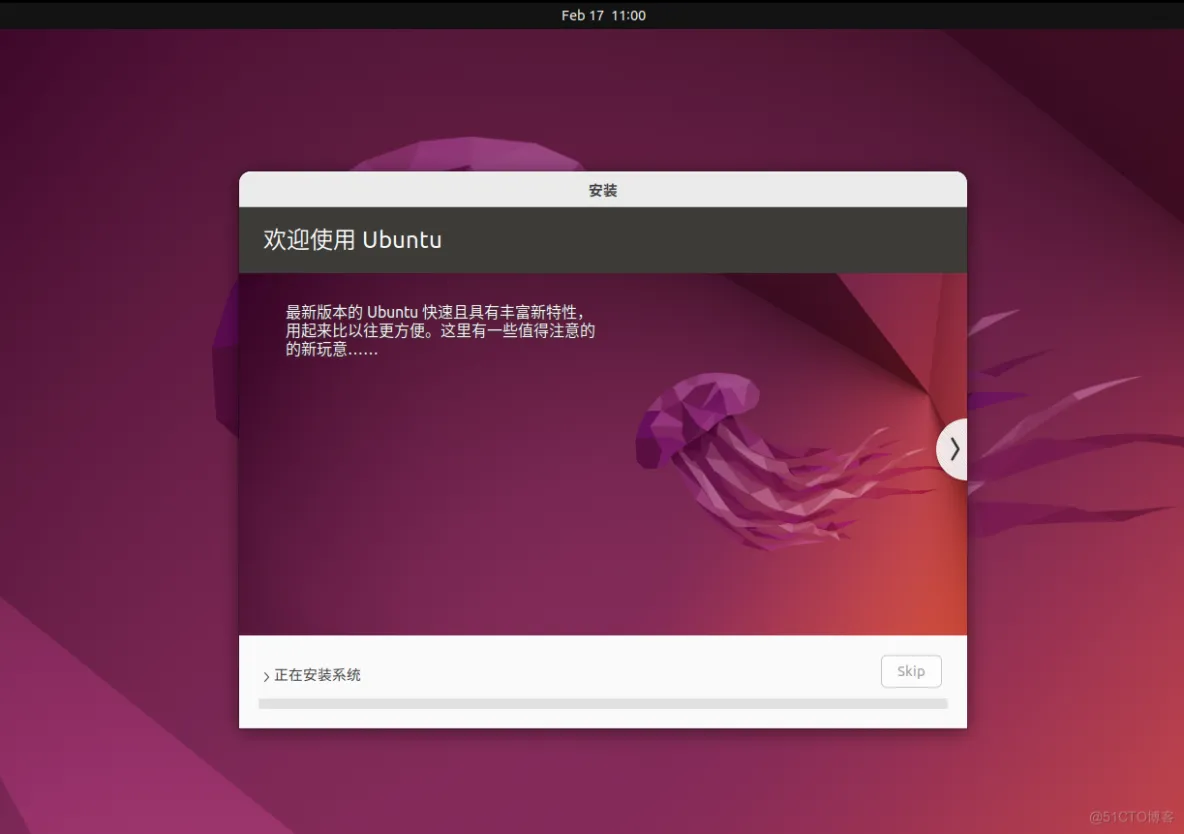1184x834 pixels.
Task: Click the 最新版本的 Ubuntu description text
Action: tap(440, 330)
